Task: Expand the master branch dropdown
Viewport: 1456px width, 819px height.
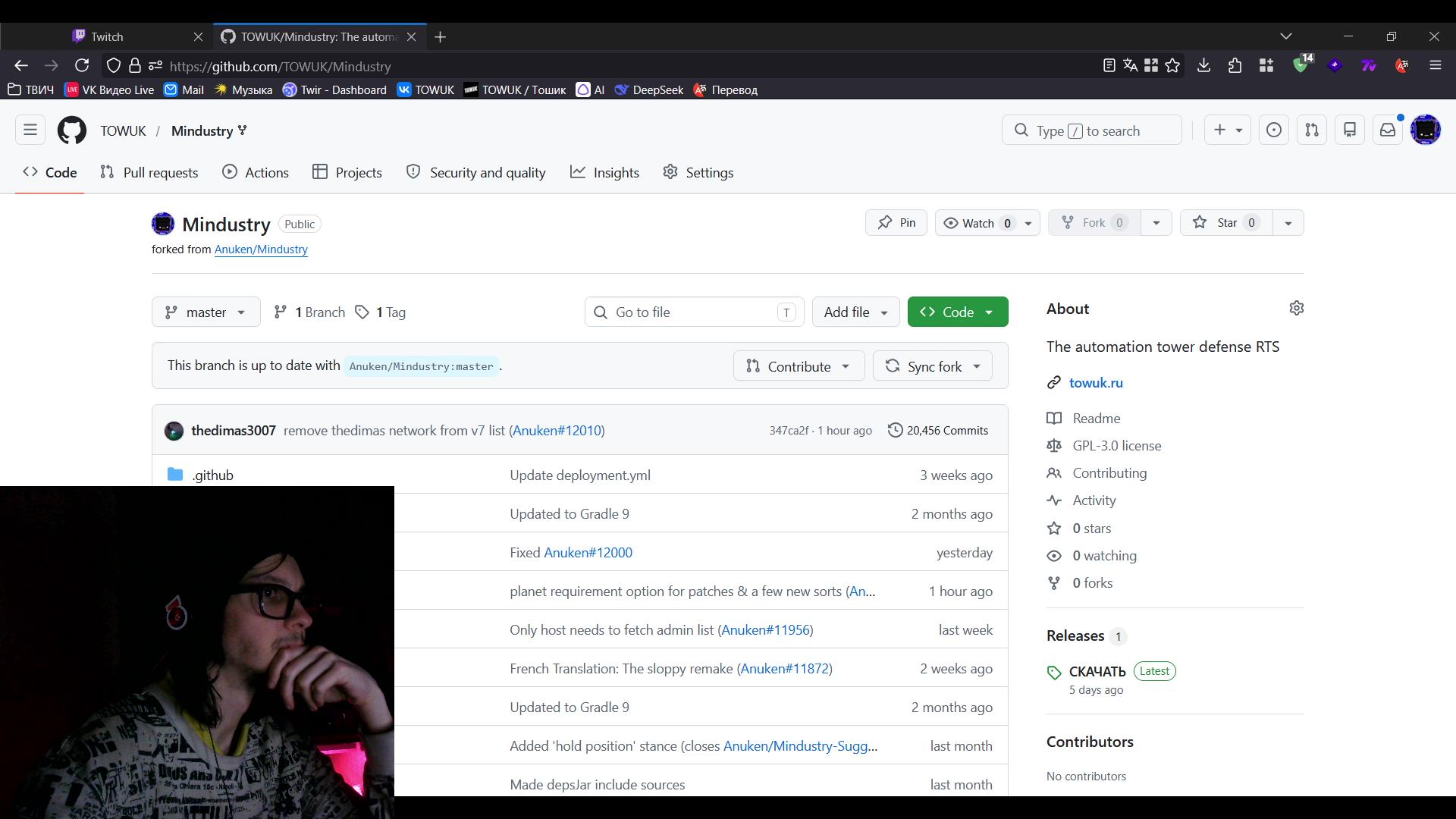Action: pyautogui.click(x=206, y=312)
